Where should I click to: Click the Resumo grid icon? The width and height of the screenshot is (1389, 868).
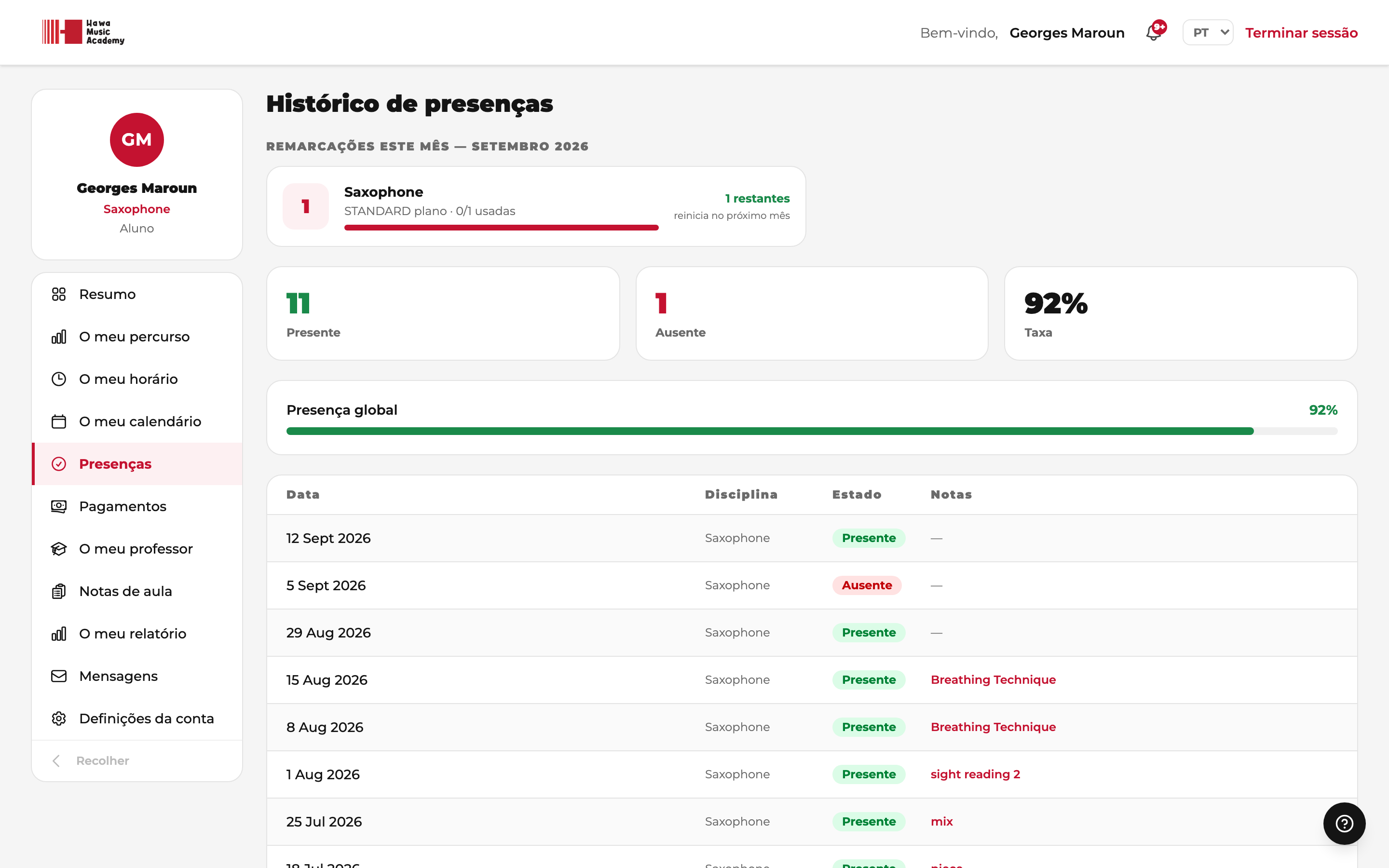click(58, 294)
